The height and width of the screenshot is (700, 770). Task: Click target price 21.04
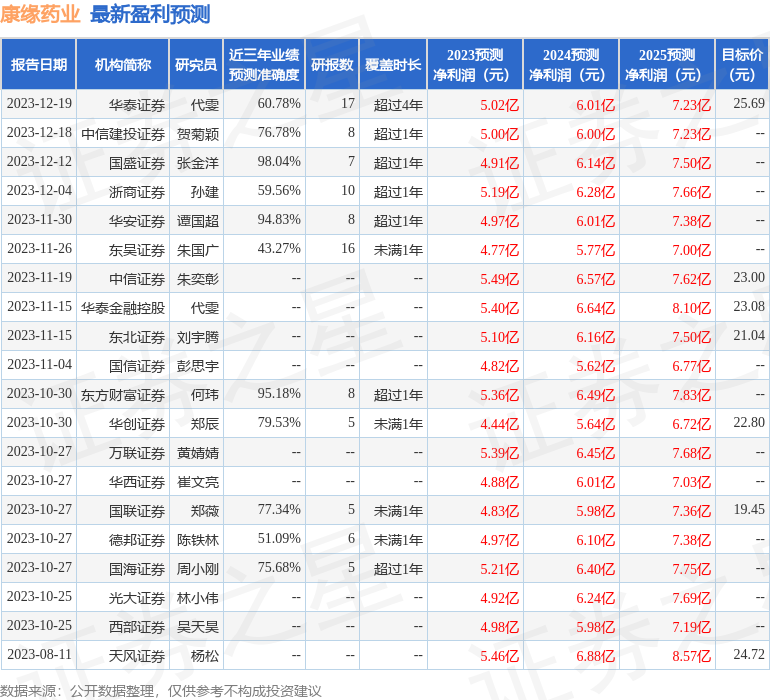[x=749, y=336]
